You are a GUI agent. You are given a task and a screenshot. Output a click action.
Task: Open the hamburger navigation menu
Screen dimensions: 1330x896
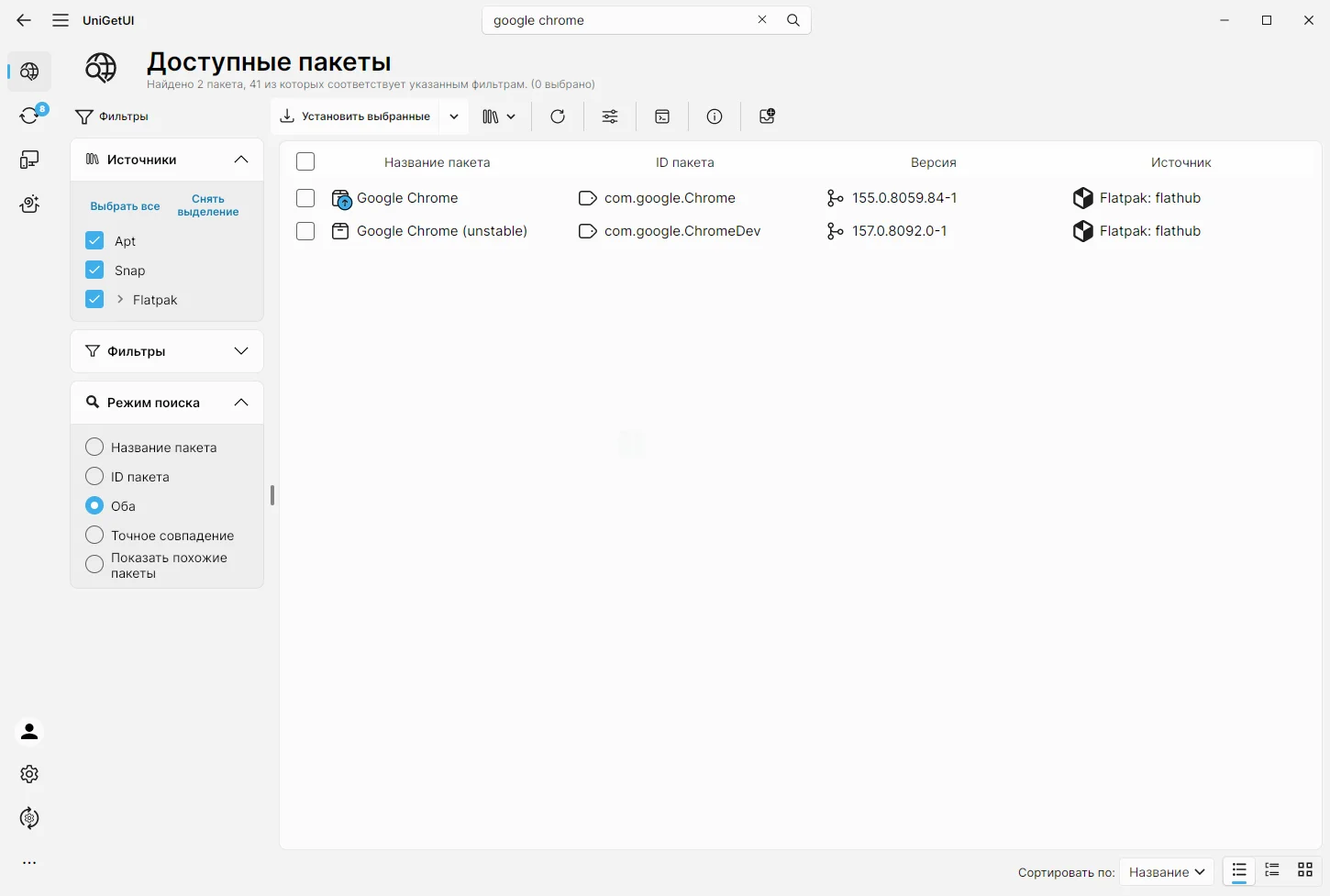coord(61,20)
